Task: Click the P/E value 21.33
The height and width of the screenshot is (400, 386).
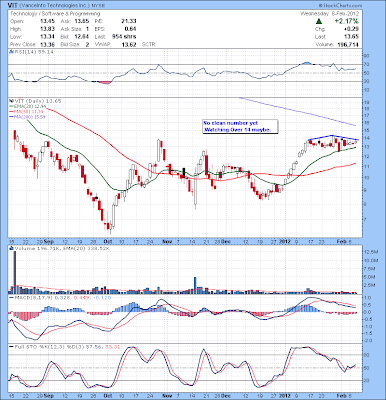Action: (130, 21)
